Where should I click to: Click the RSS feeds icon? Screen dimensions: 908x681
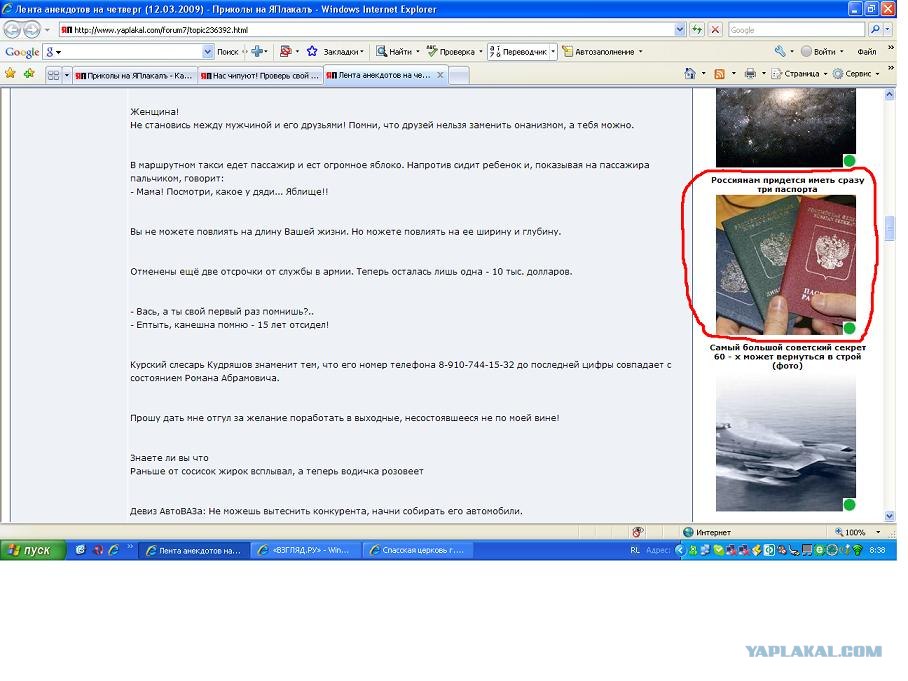point(719,74)
